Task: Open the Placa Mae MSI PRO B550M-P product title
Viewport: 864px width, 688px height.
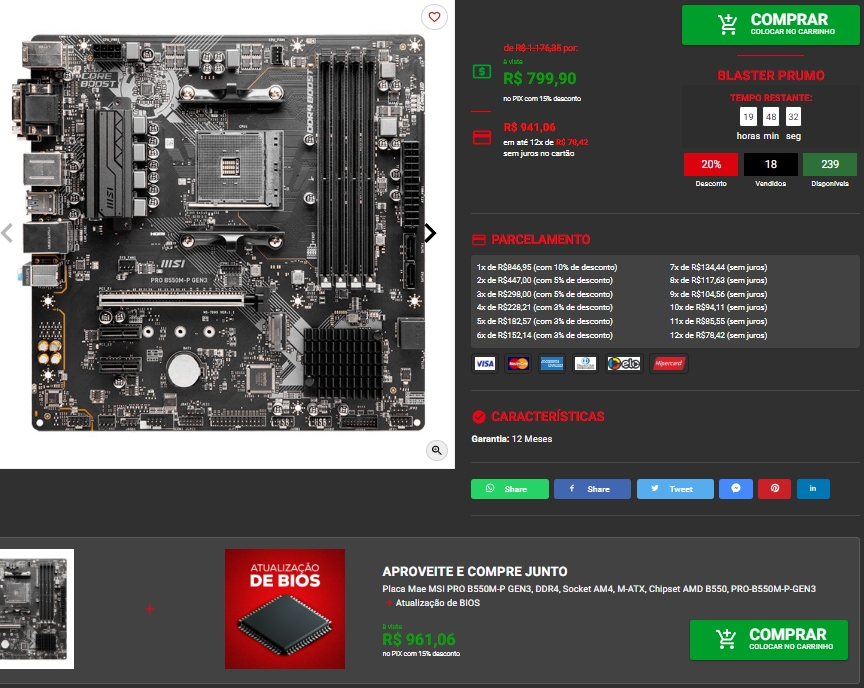Action: click(599, 589)
